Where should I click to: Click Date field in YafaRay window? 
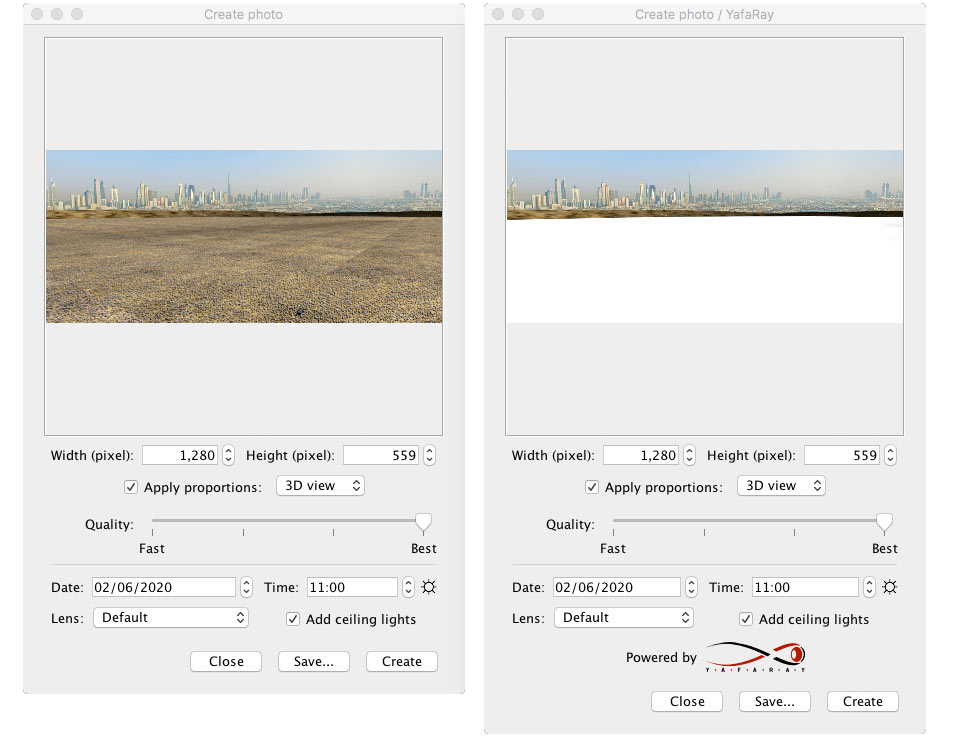click(x=616, y=587)
